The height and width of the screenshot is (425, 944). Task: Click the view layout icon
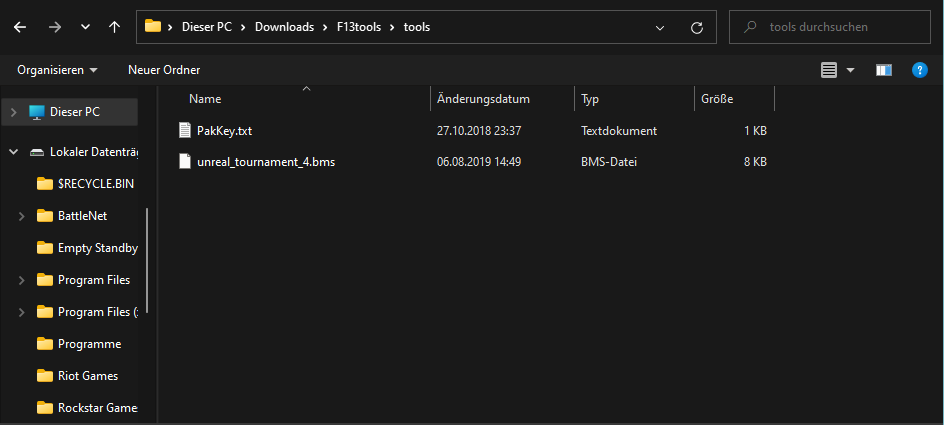(828, 70)
